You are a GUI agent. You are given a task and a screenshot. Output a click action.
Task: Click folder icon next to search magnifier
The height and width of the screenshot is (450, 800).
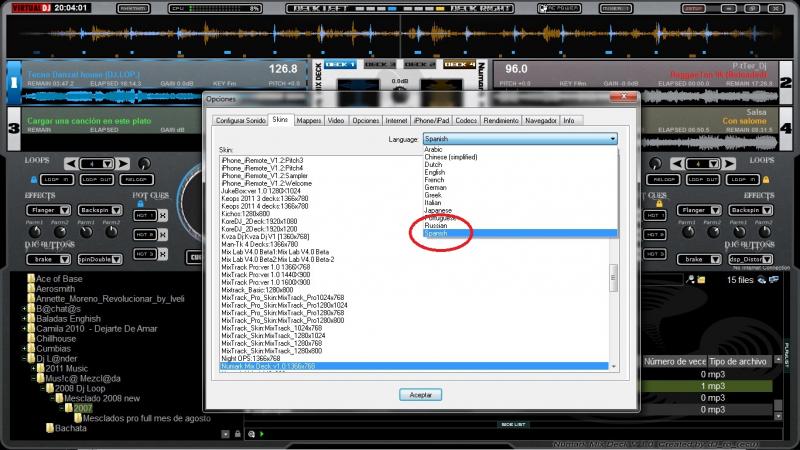701,280
